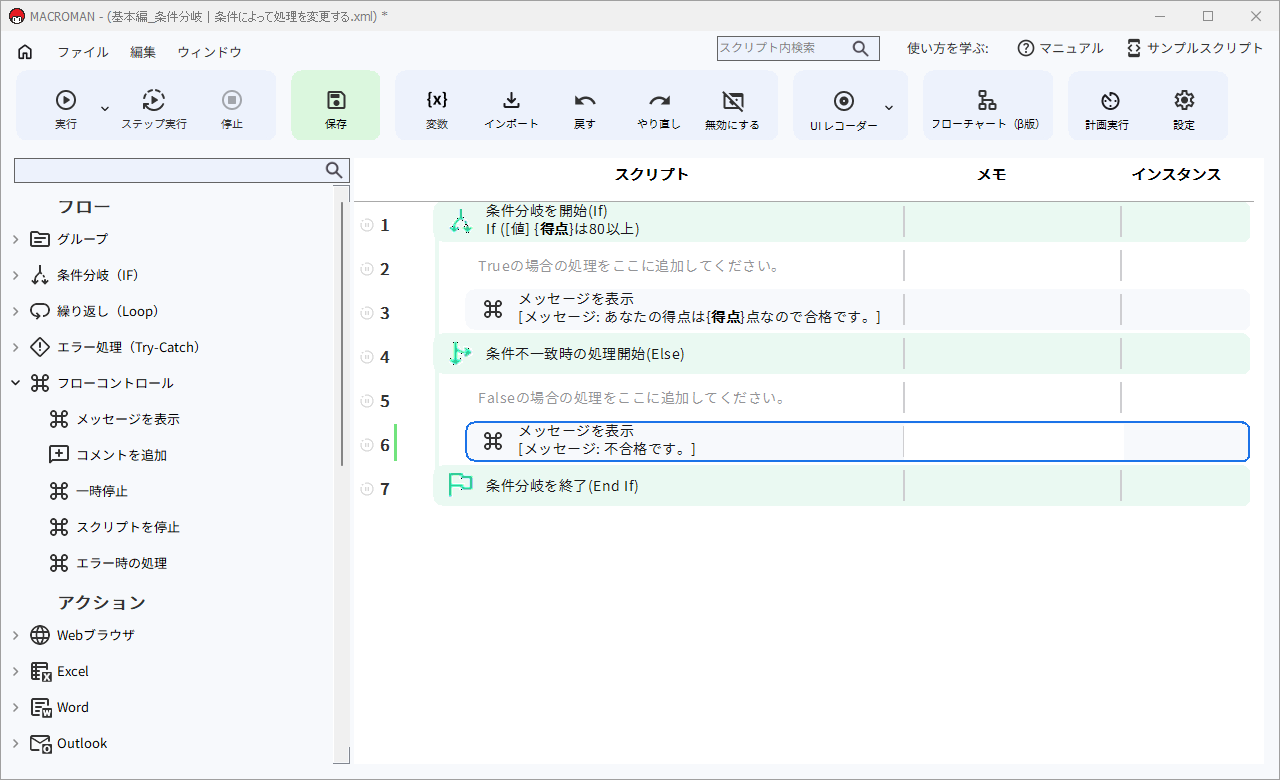Run the script with 実行 button
Screen dimensions: 1280x780
coord(66,109)
